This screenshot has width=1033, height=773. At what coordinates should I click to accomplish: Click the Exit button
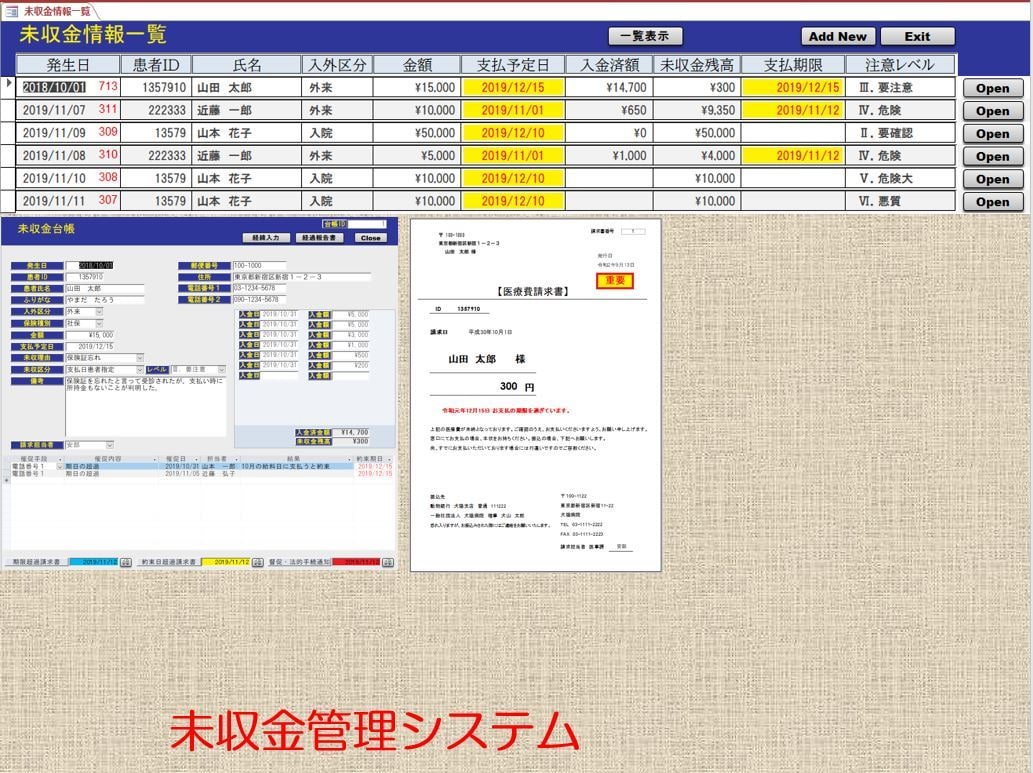(x=917, y=36)
